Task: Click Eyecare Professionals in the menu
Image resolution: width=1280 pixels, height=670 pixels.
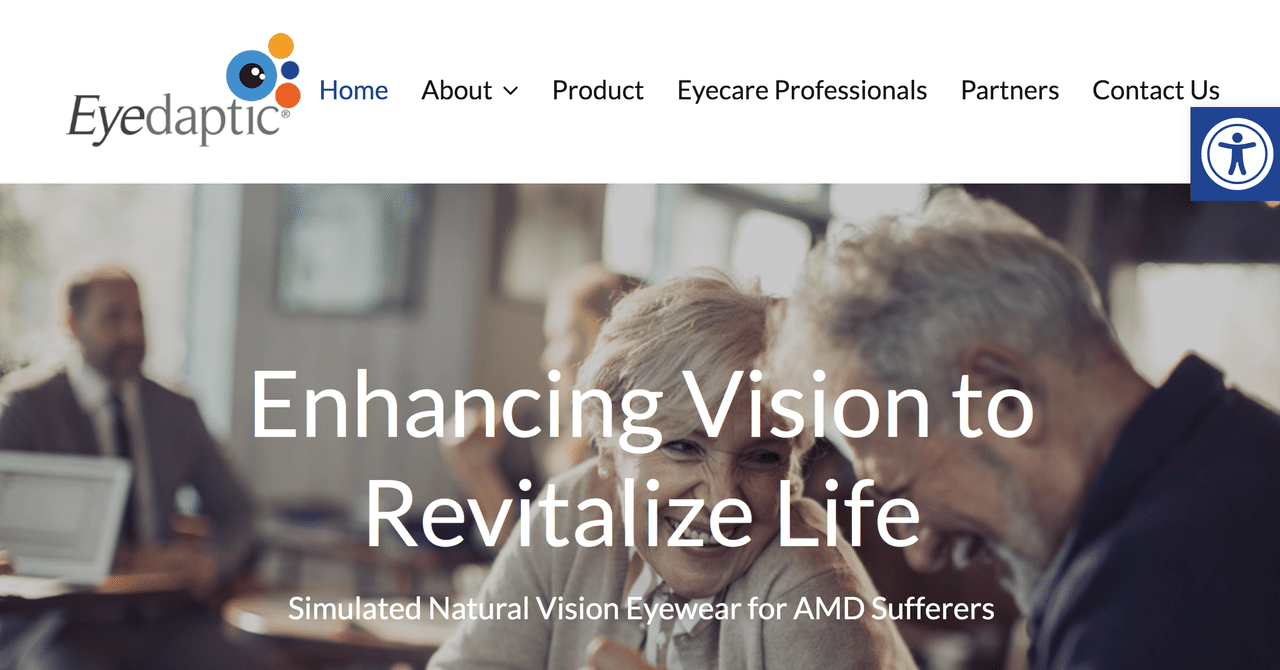Action: 801,90
